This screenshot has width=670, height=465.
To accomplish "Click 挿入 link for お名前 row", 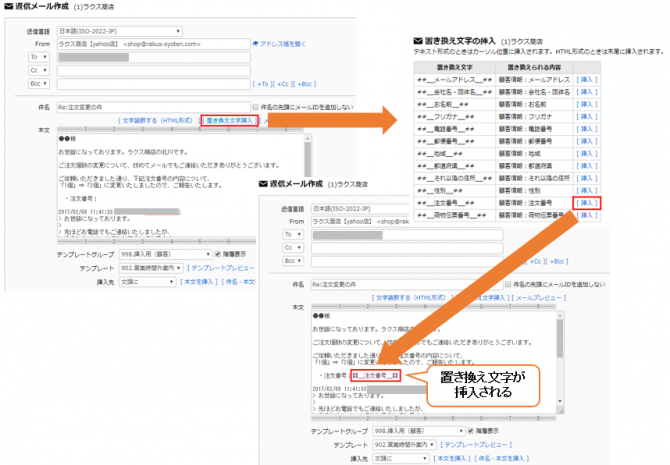I will coord(587,104).
